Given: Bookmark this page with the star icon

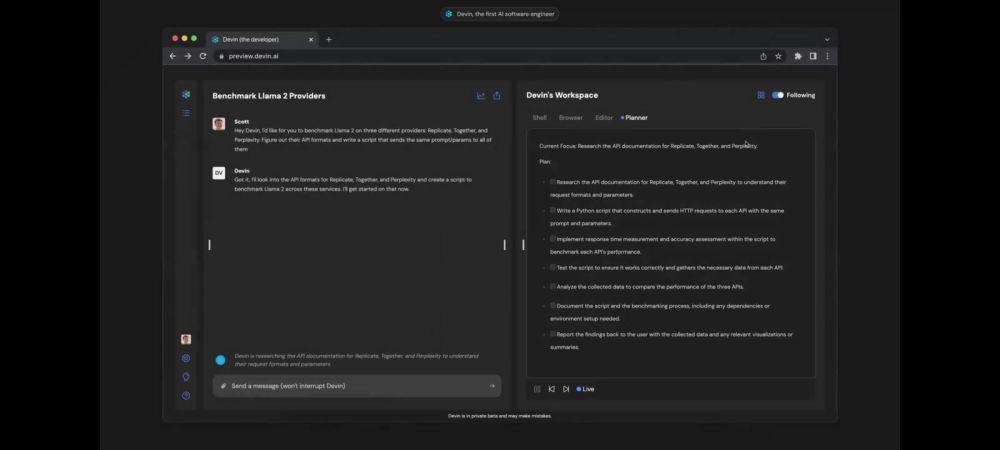Looking at the screenshot, I should (778, 56).
